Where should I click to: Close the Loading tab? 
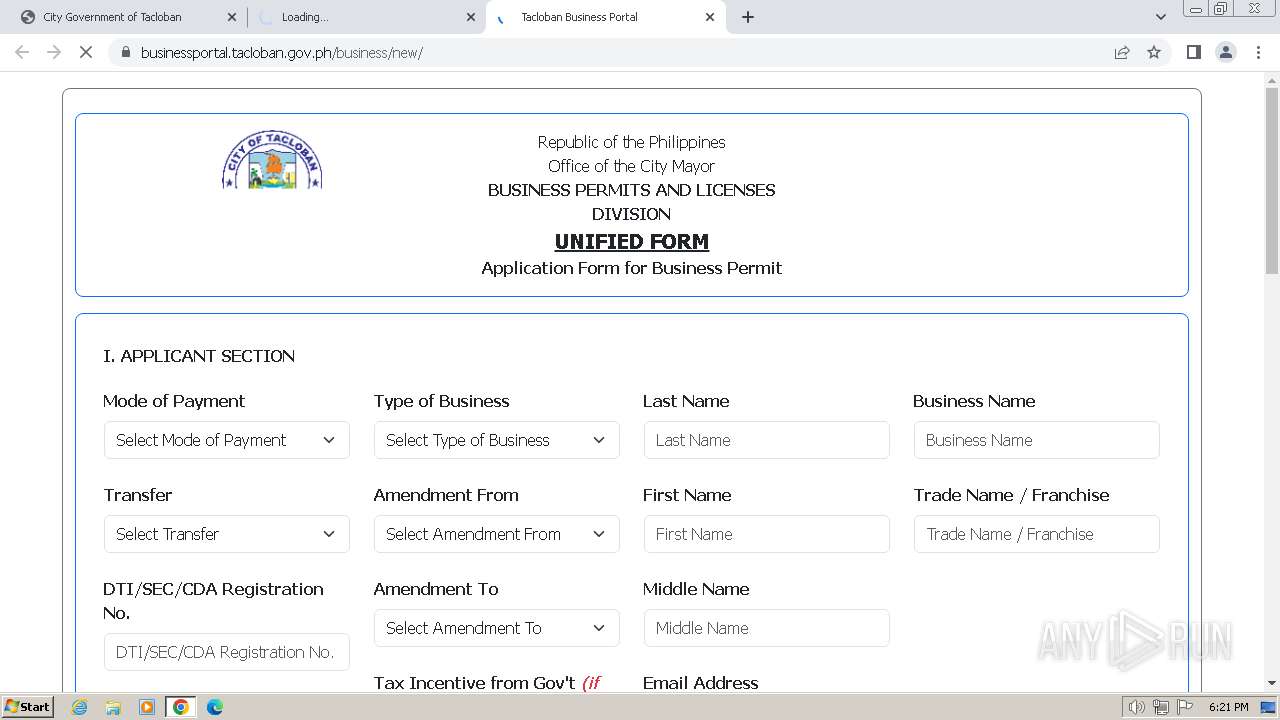click(471, 17)
